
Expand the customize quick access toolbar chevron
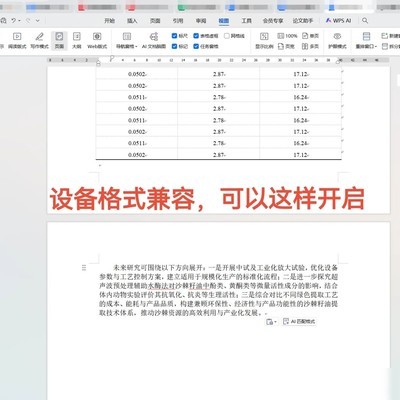click(x=38, y=21)
